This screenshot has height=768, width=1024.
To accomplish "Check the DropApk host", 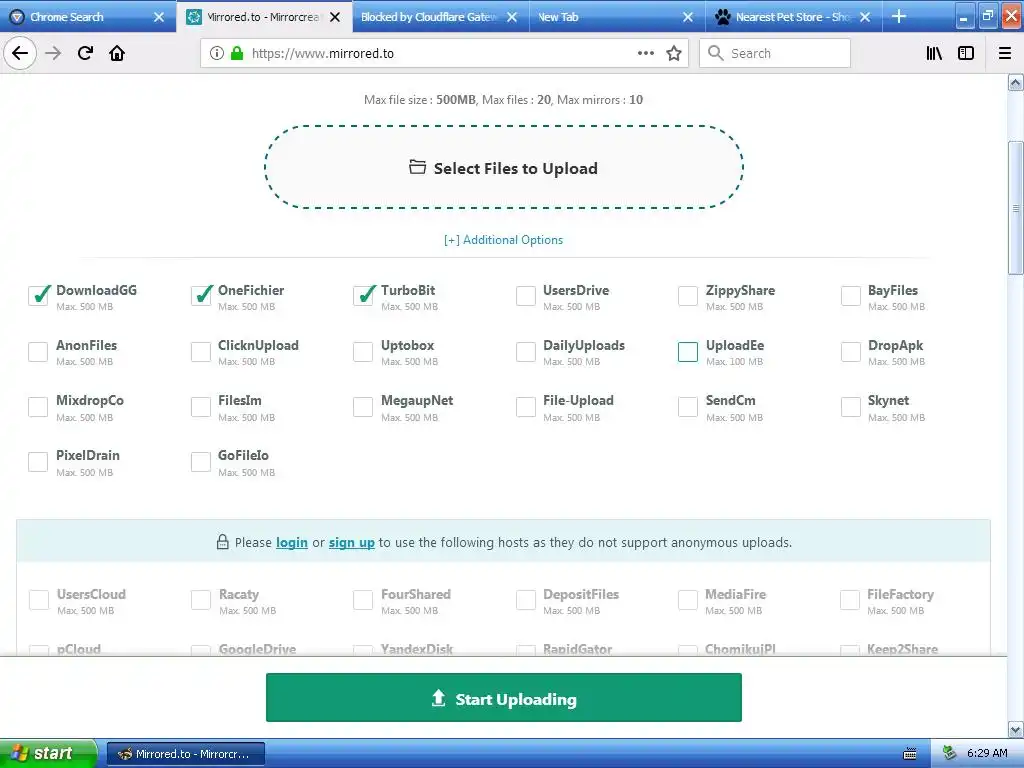I will click(x=850, y=351).
